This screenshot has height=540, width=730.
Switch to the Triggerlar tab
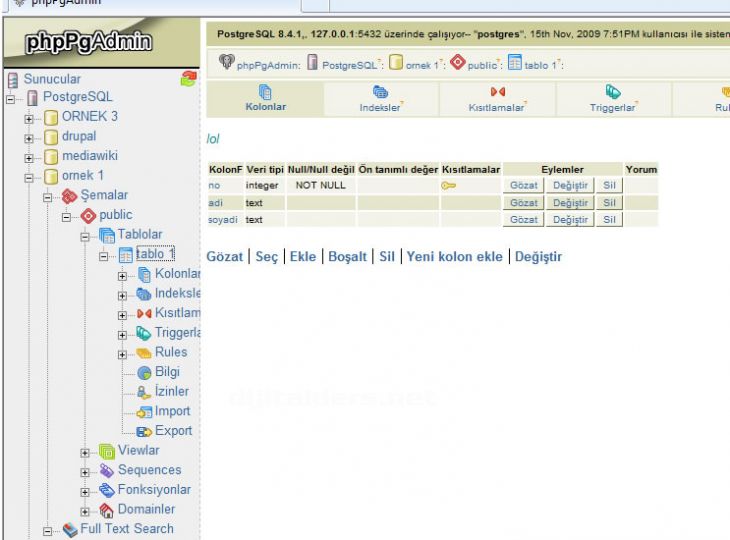click(x=613, y=98)
